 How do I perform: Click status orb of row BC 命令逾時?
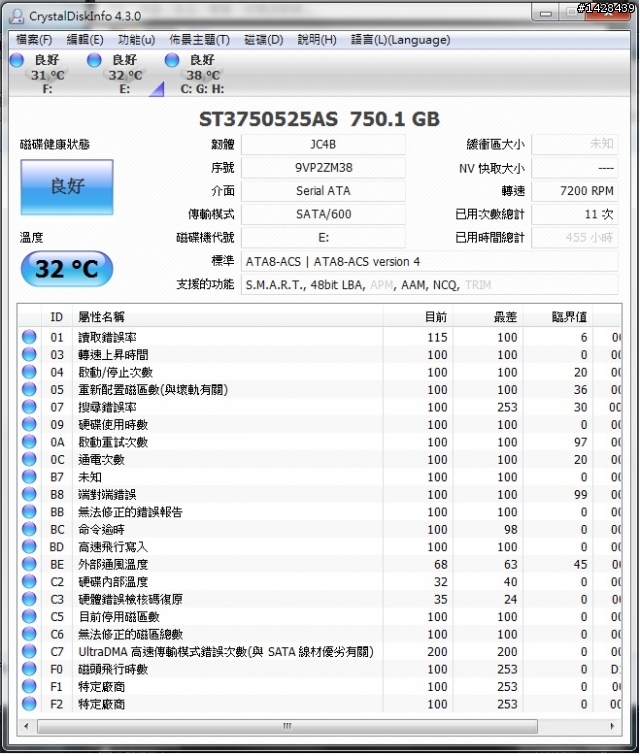click(29, 529)
